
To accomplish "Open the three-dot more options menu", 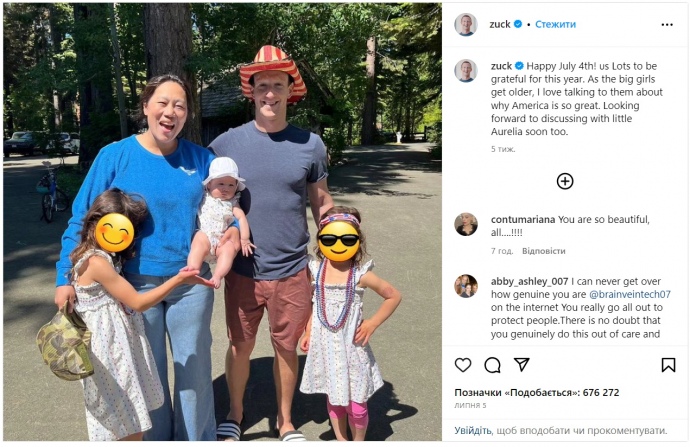I will point(667,24).
